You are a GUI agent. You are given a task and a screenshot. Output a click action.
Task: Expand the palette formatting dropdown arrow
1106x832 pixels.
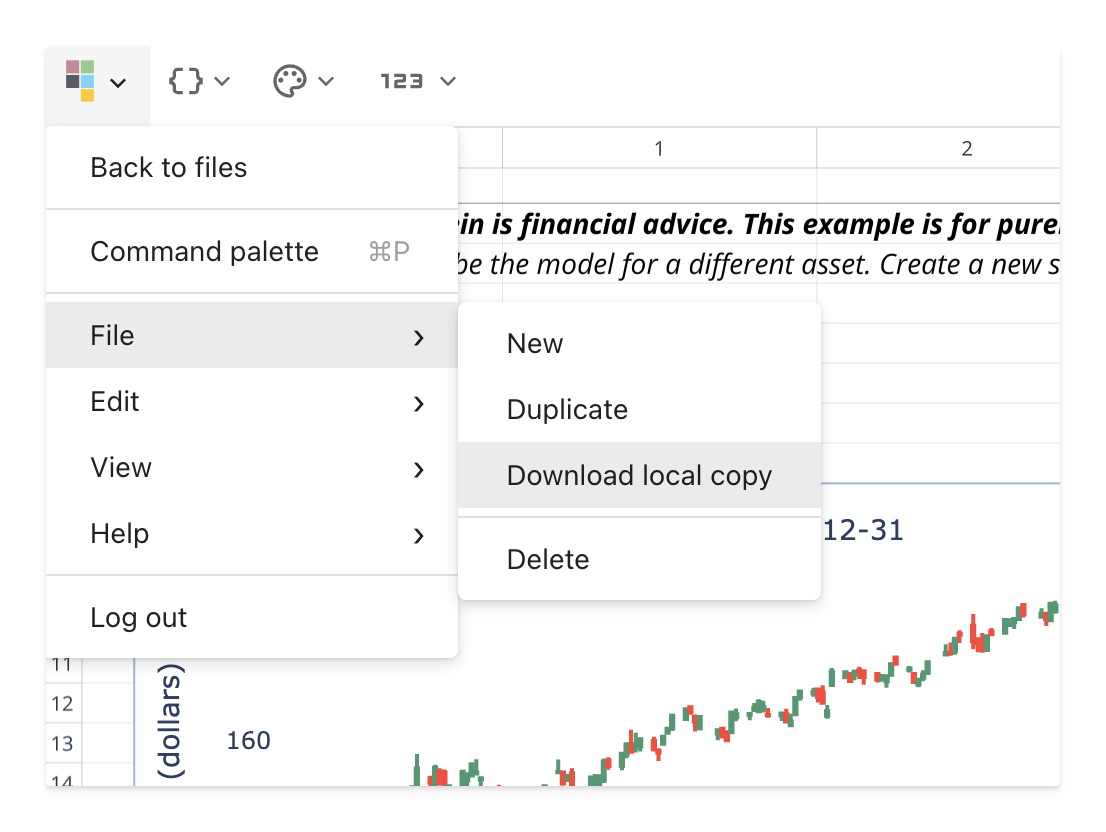326,81
